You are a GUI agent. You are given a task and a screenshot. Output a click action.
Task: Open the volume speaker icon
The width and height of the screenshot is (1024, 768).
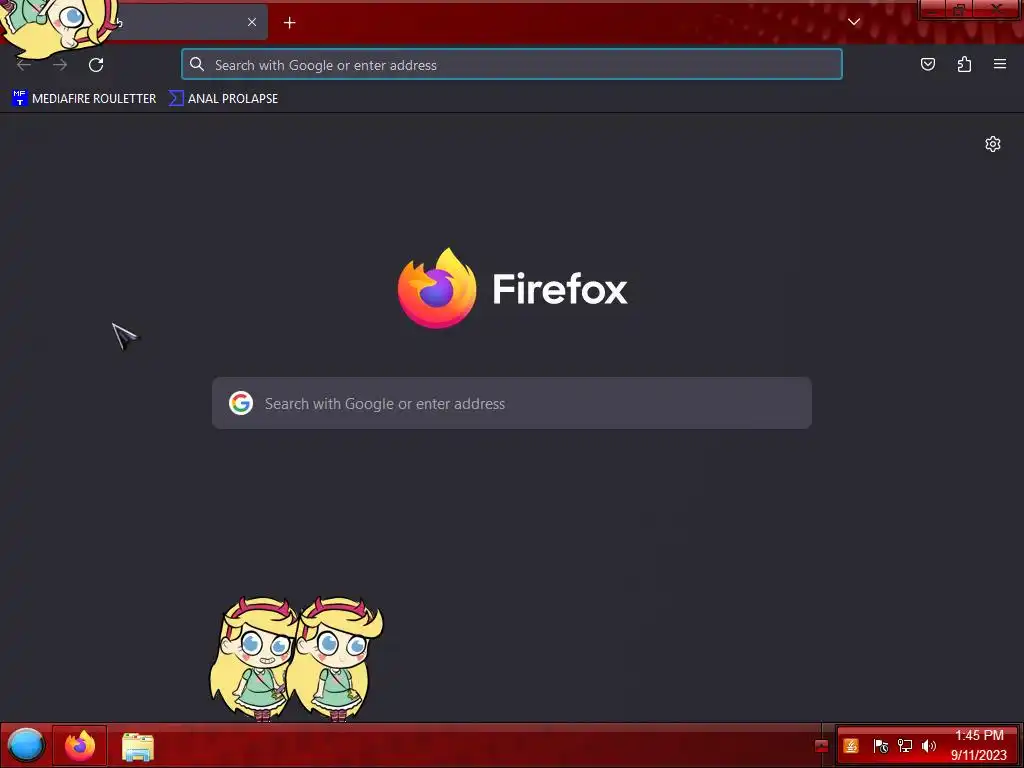pos(929,746)
